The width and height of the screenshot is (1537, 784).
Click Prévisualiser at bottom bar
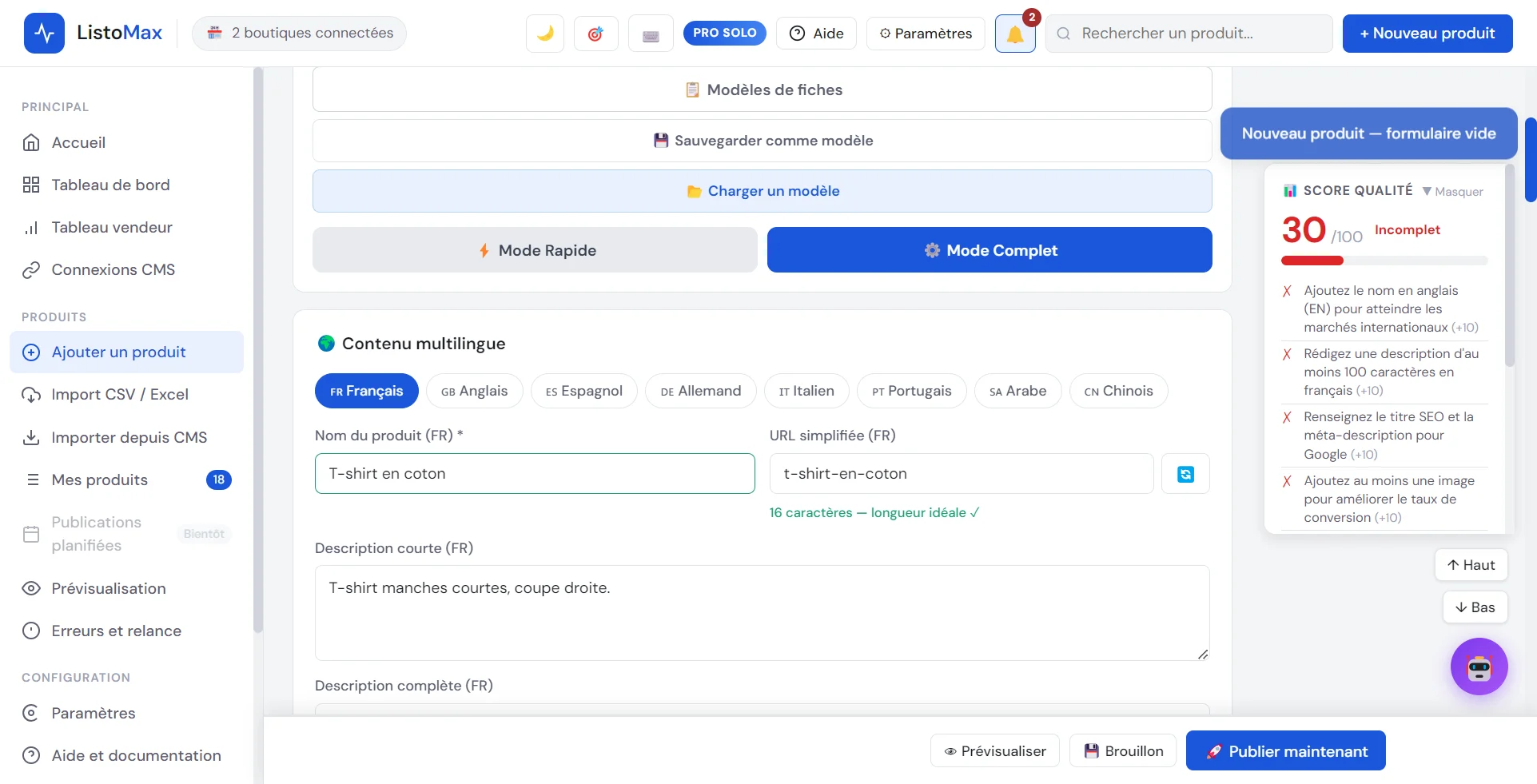(x=994, y=751)
